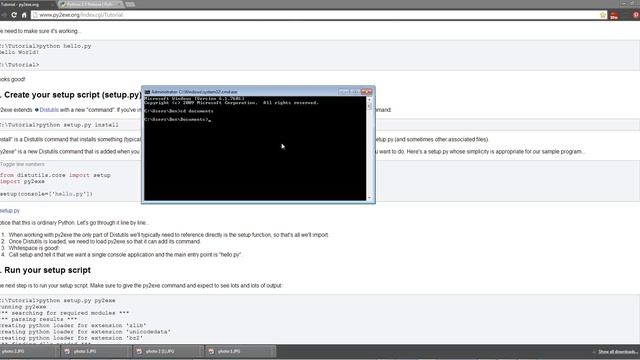Click the 'python hello.py' code line

(46, 46)
